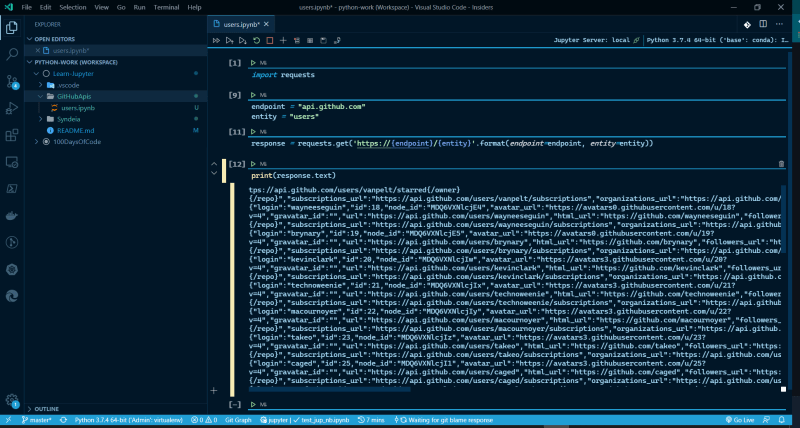Restart the Jupyter kernel
Image resolution: width=800 pixels, height=428 pixels.
(x=257, y=40)
